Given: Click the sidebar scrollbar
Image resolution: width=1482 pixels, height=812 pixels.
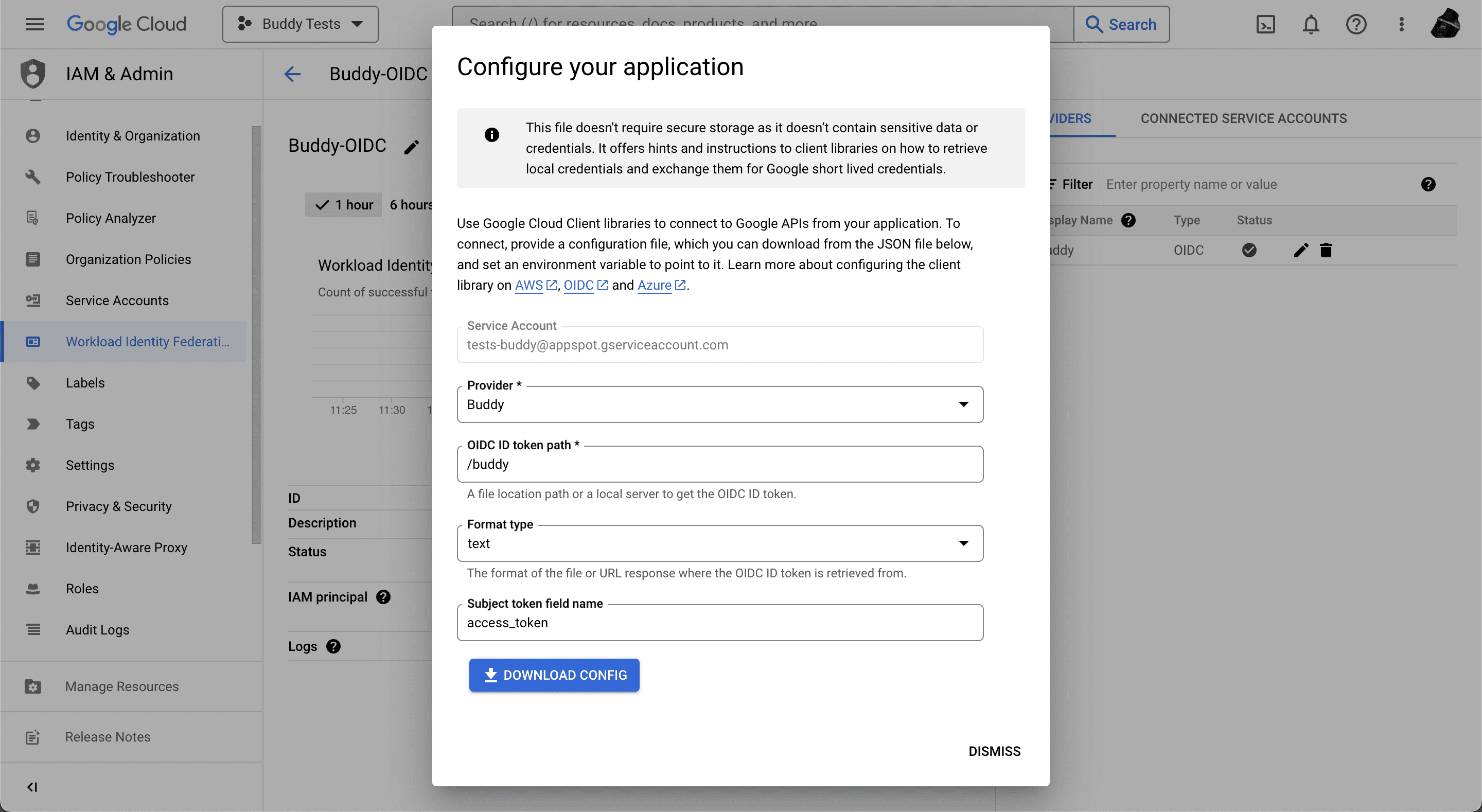Looking at the screenshot, I should click(x=257, y=334).
